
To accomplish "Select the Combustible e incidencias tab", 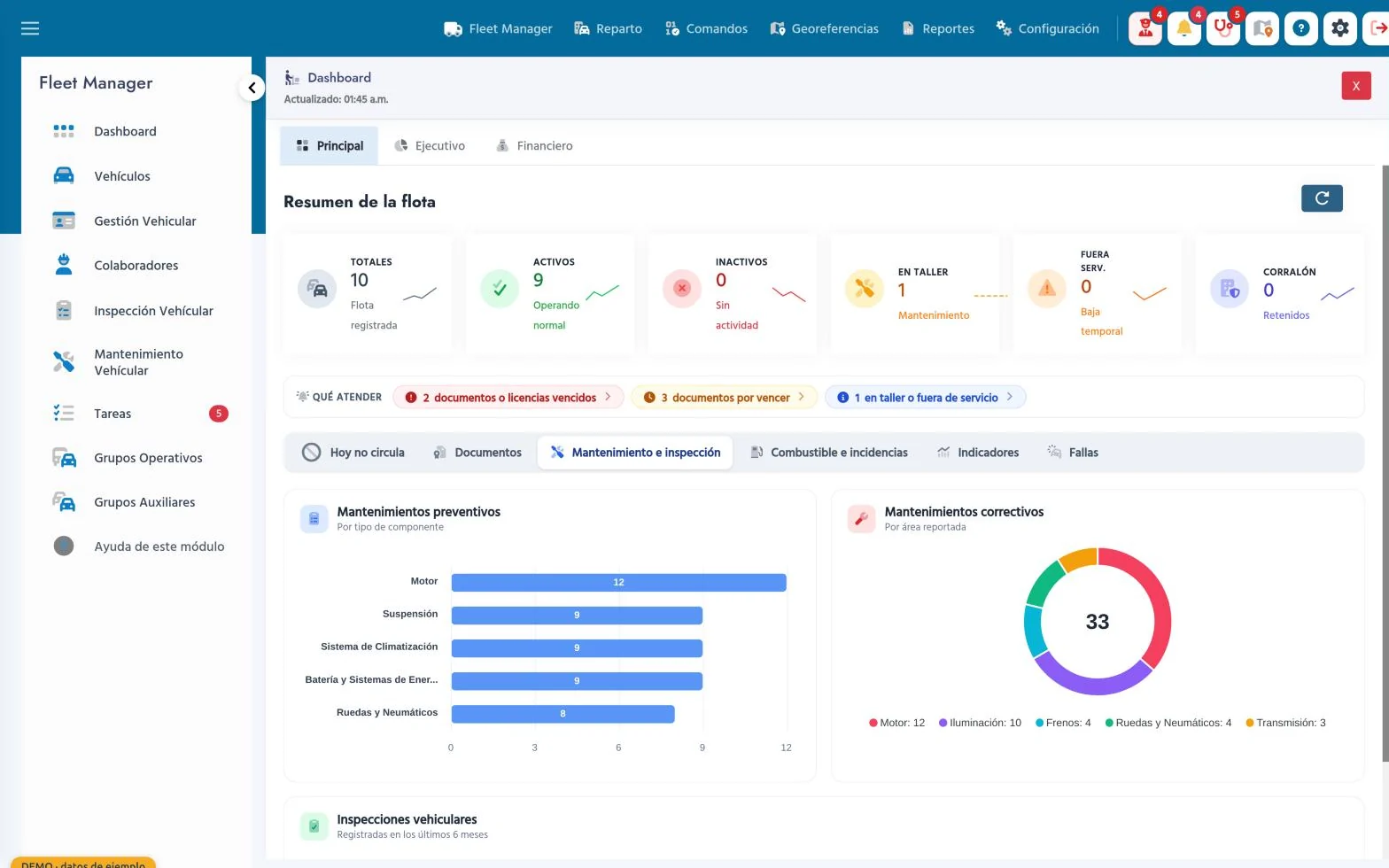I will [x=828, y=453].
